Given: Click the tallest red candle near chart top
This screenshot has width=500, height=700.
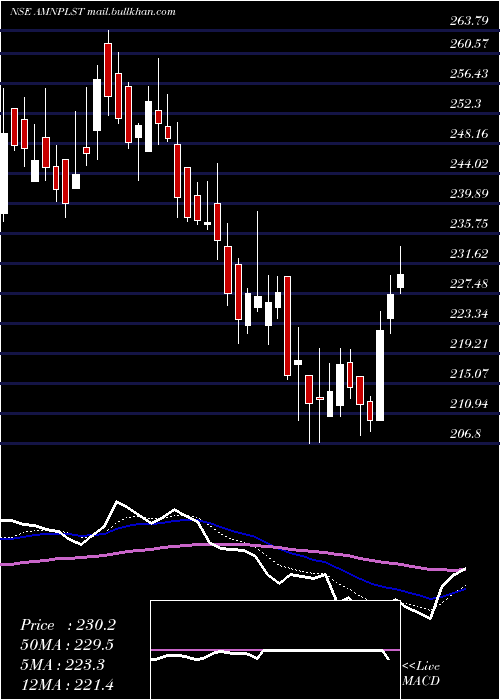Looking at the screenshot, I should pos(108,70).
